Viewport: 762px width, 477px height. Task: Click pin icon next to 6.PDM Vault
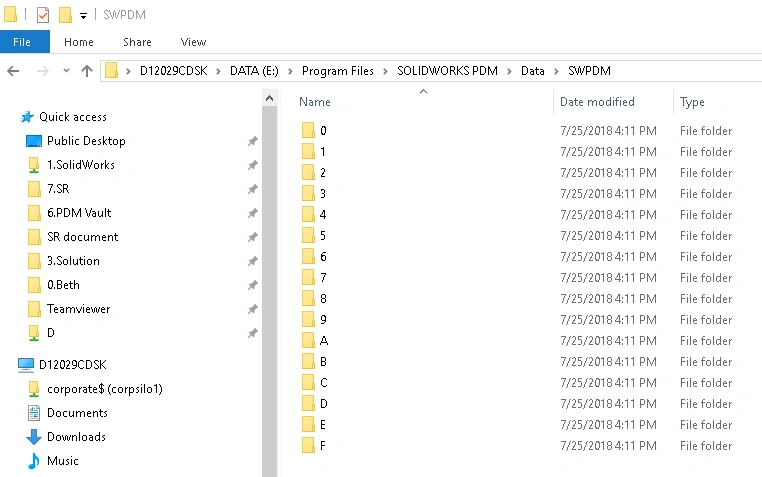point(253,213)
